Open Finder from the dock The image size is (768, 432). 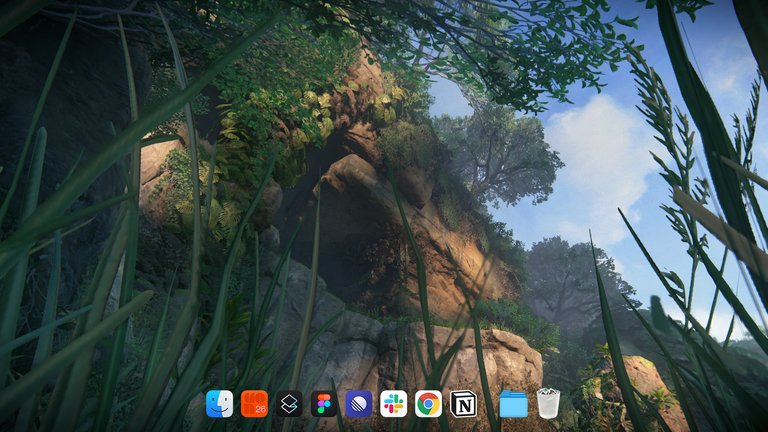coord(219,404)
